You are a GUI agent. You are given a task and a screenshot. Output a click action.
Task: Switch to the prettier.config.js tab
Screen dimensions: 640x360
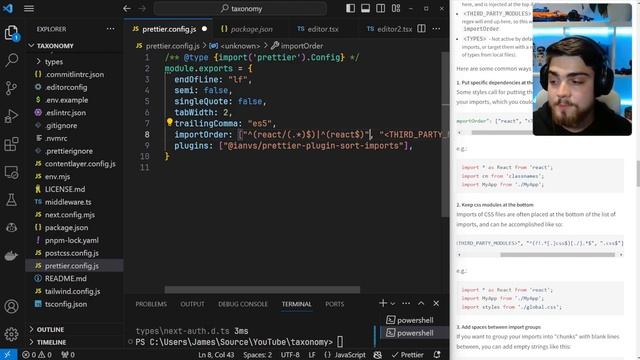click(169, 29)
